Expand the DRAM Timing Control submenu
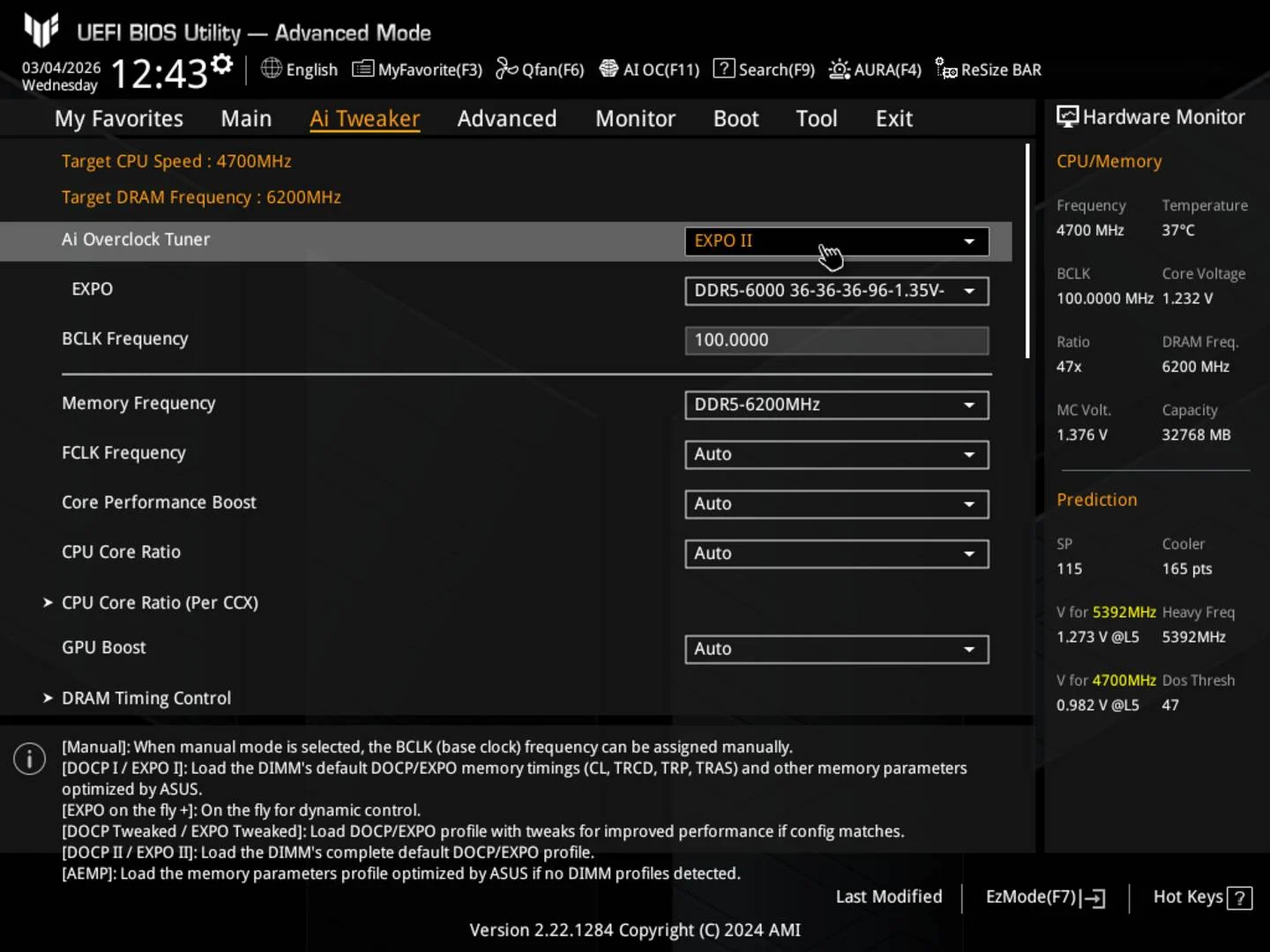1270x952 pixels. pos(146,698)
